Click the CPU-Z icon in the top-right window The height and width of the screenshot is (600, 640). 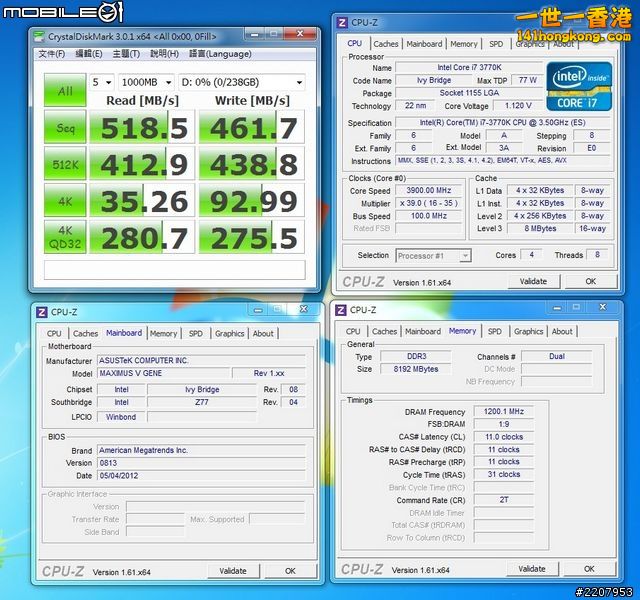342,22
